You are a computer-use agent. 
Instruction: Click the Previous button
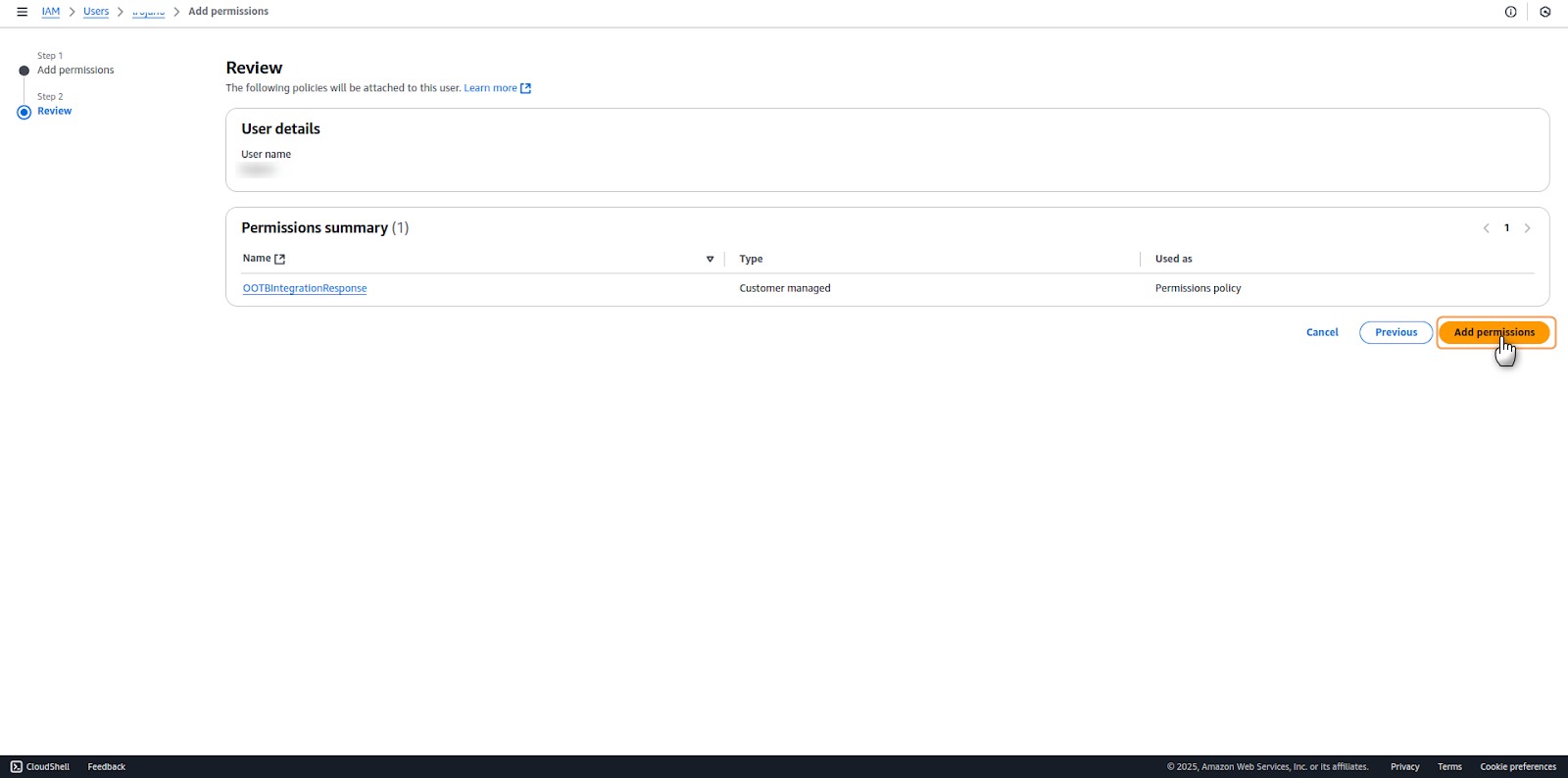point(1396,332)
